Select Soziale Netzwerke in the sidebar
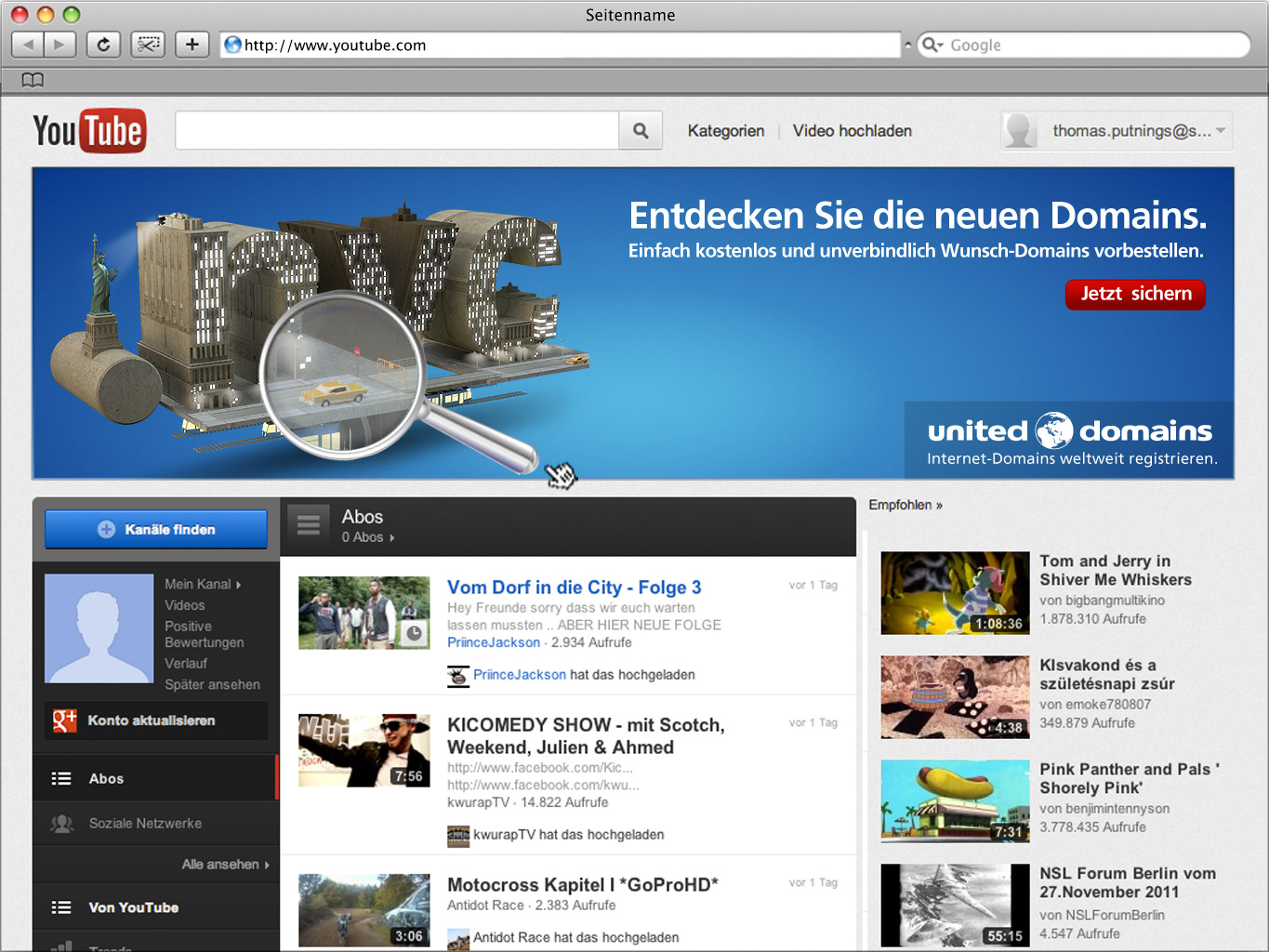 pyautogui.click(x=156, y=824)
